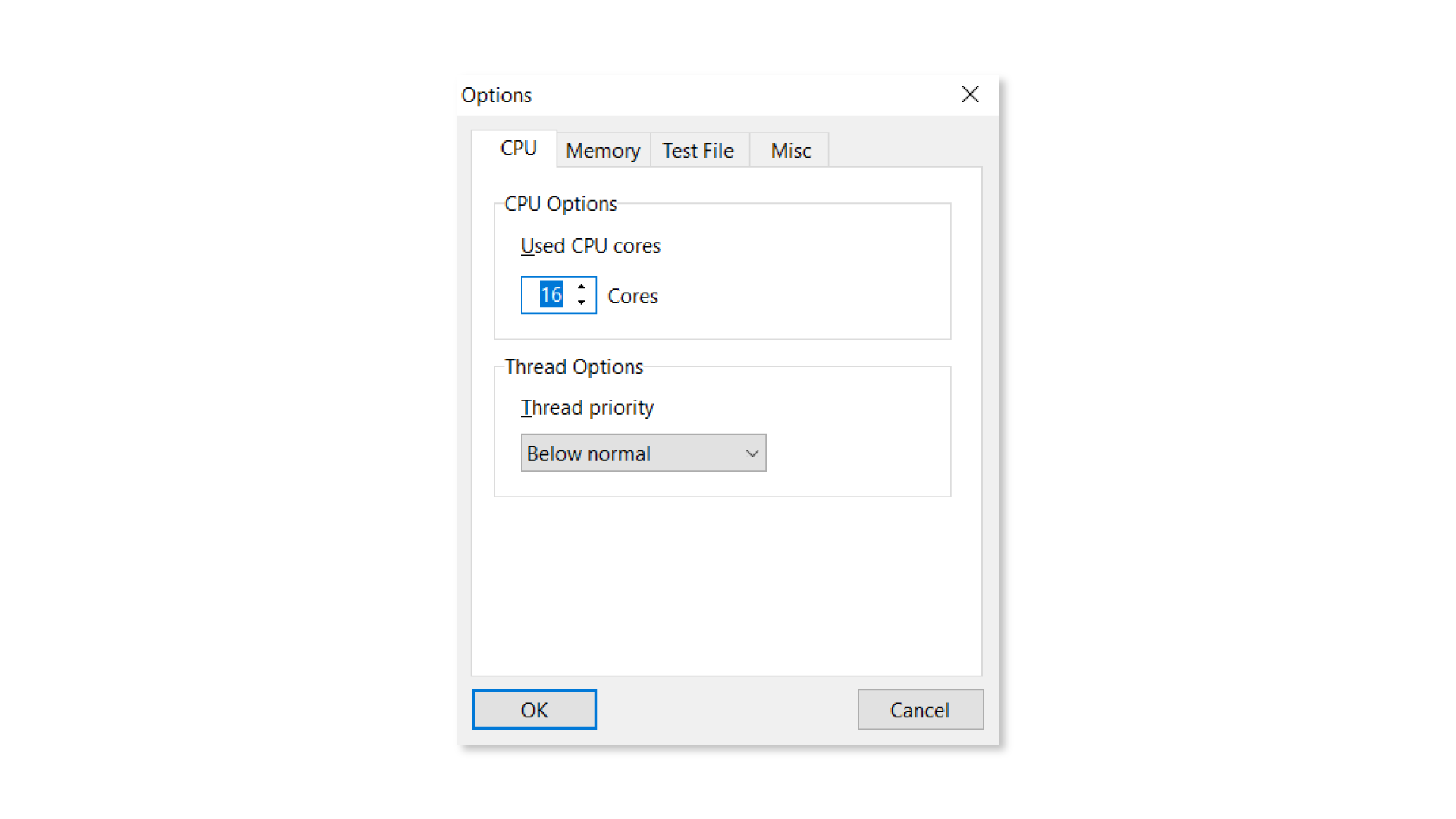Select the CPU tab
This screenshot has width=1456, height=819.
click(518, 149)
